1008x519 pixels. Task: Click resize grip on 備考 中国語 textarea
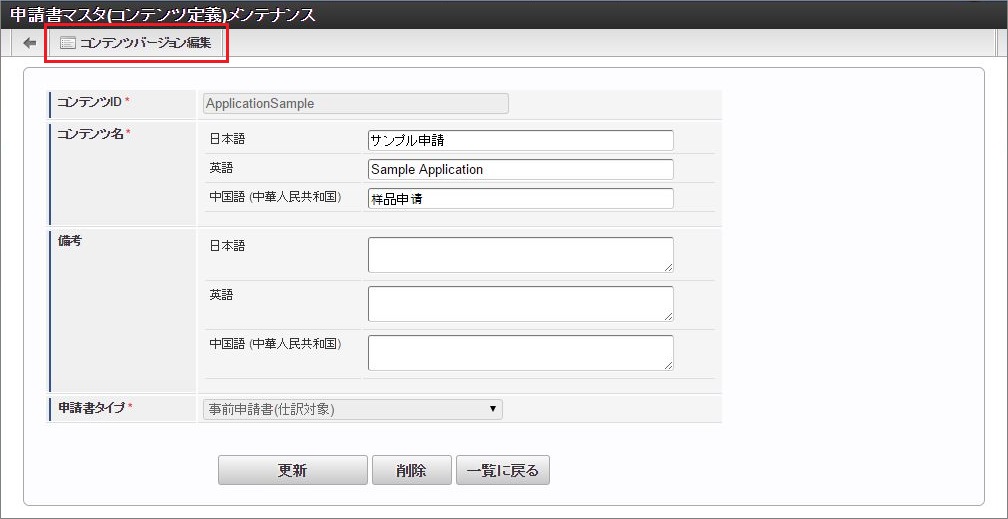pos(668,365)
